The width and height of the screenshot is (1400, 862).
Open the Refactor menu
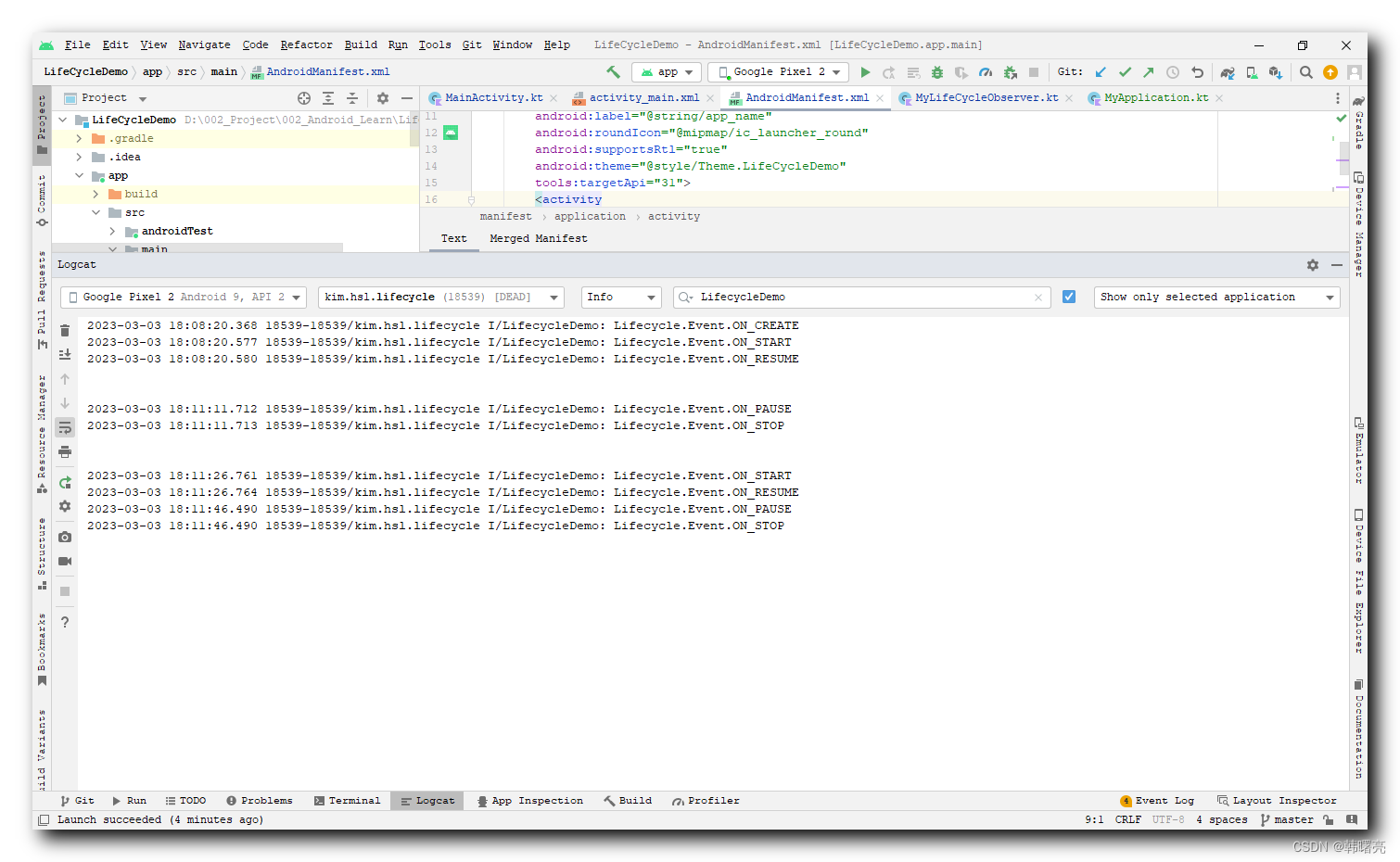pyautogui.click(x=306, y=44)
